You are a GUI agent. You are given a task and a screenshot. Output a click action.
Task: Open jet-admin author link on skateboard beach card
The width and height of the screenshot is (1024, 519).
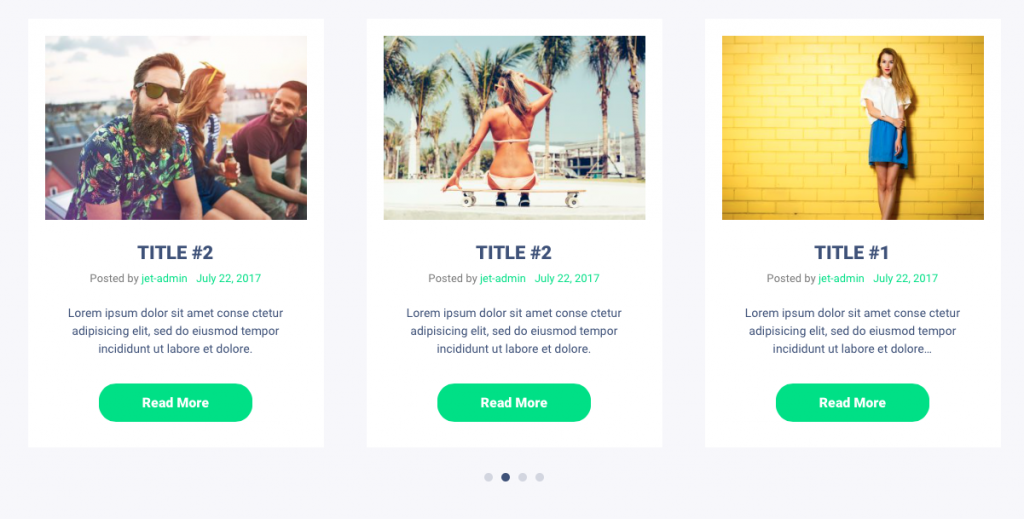point(503,279)
